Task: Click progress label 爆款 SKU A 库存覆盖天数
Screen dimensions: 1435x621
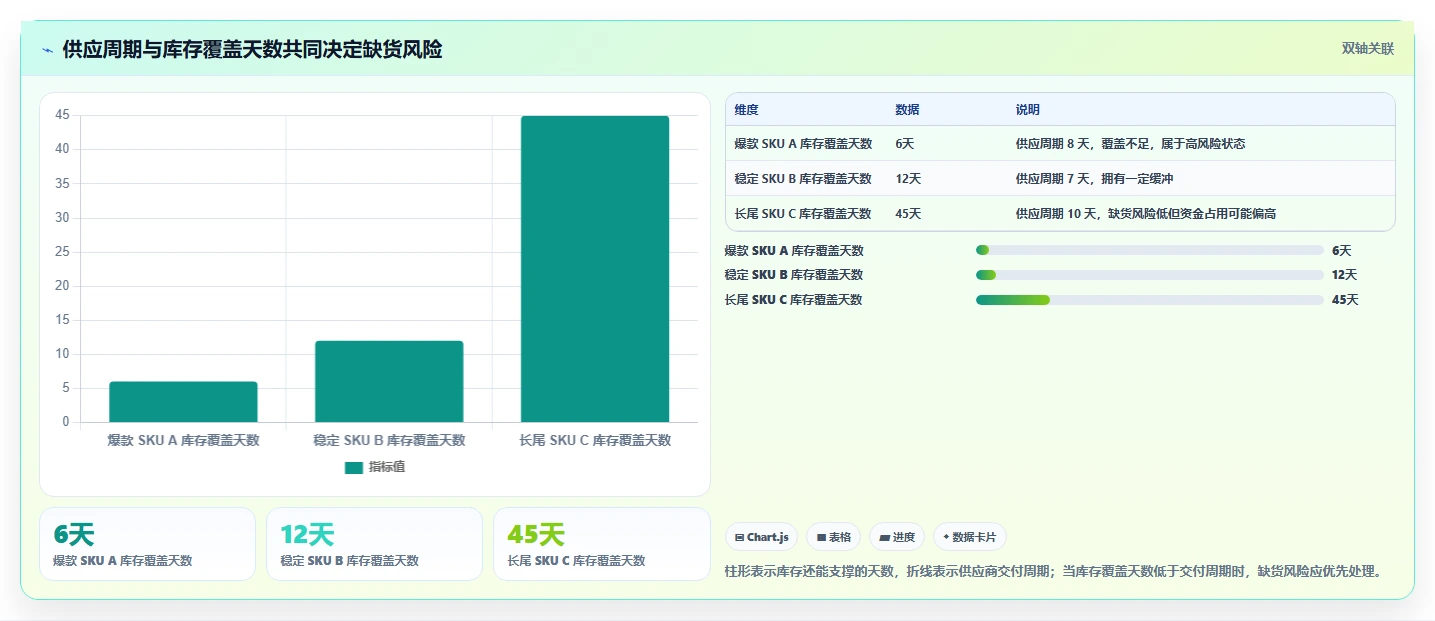Action: 794,251
